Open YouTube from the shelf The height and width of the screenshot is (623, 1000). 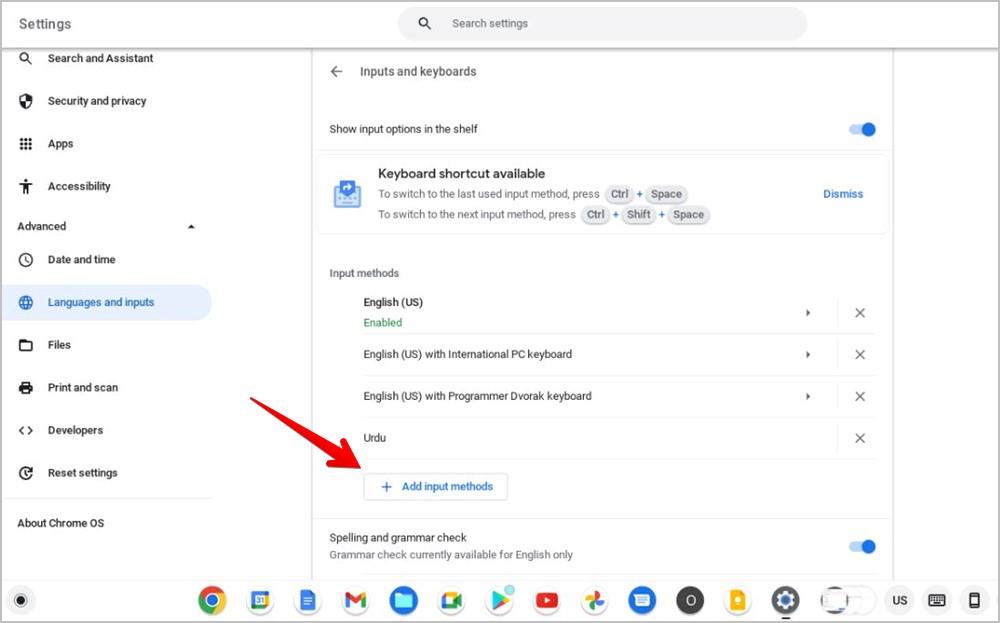(547, 600)
